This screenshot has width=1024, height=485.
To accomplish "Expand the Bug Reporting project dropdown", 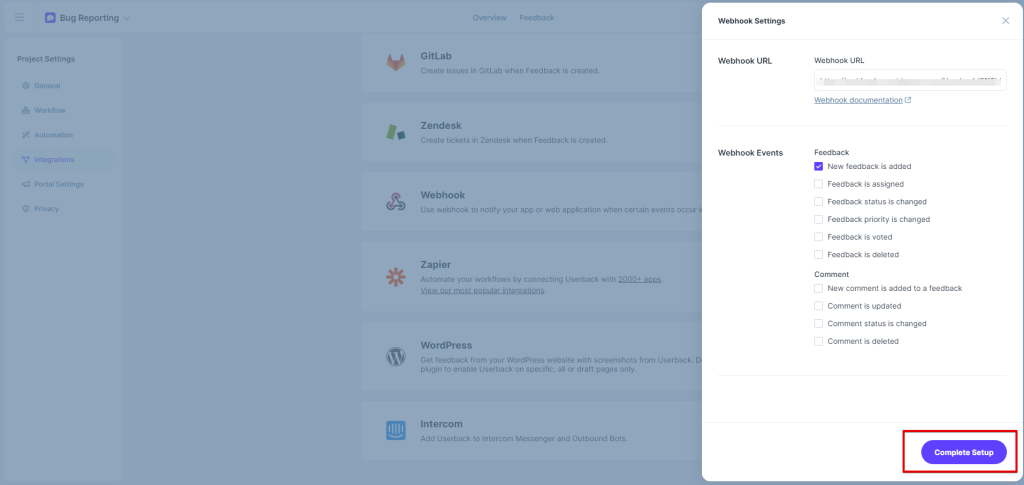I will point(126,18).
